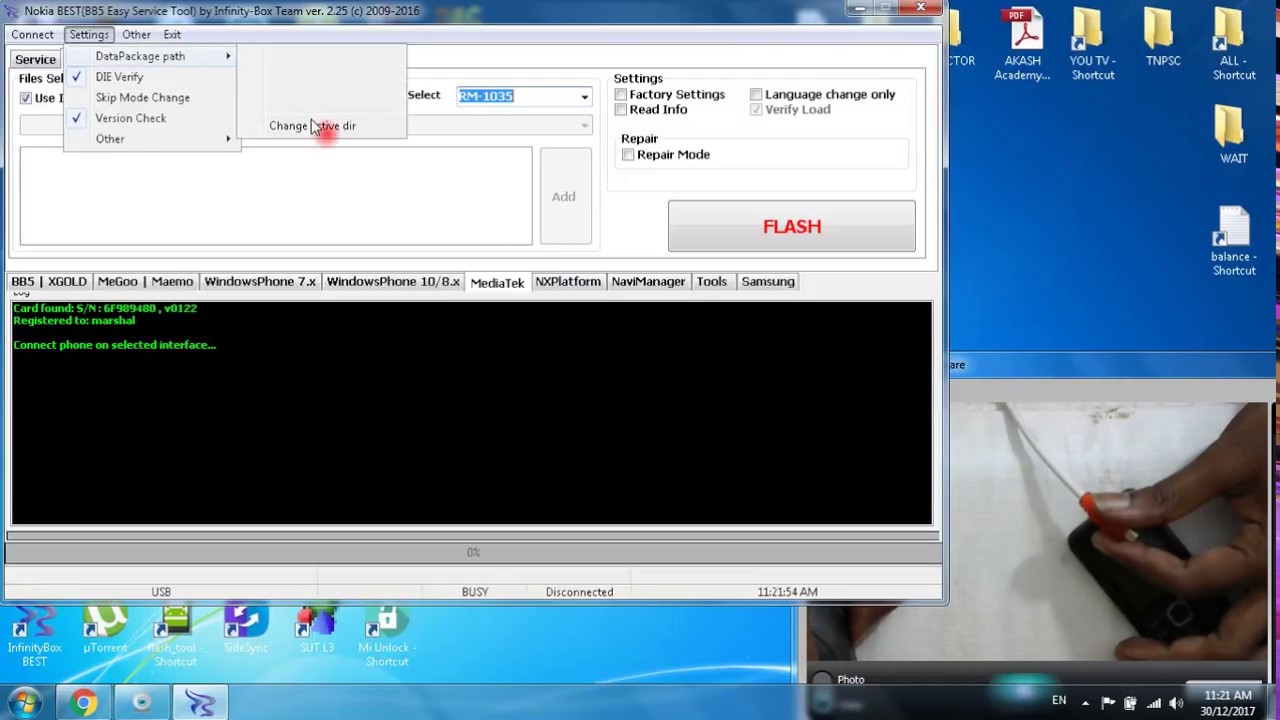Toggle DIE Verify menu option
The width and height of the screenshot is (1280, 720).
click(x=150, y=77)
